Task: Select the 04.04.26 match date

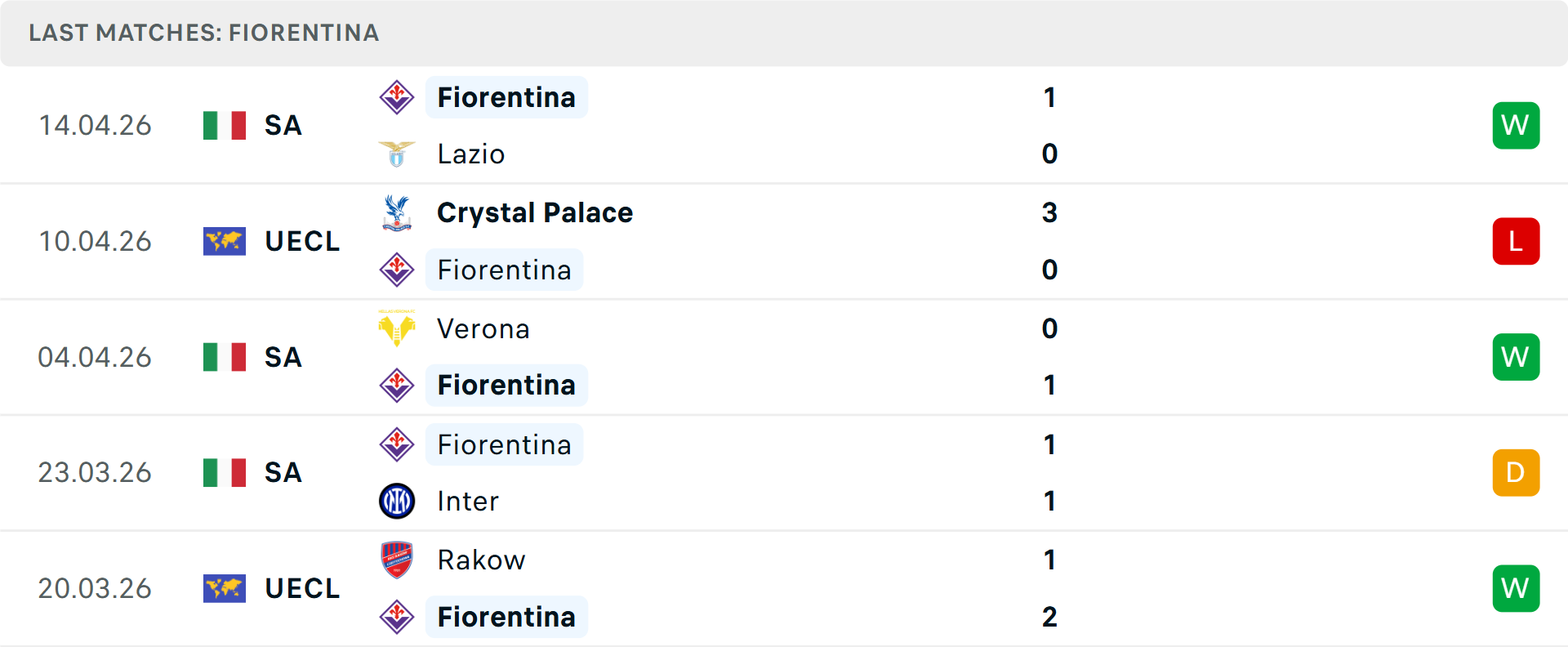Action: point(95,357)
